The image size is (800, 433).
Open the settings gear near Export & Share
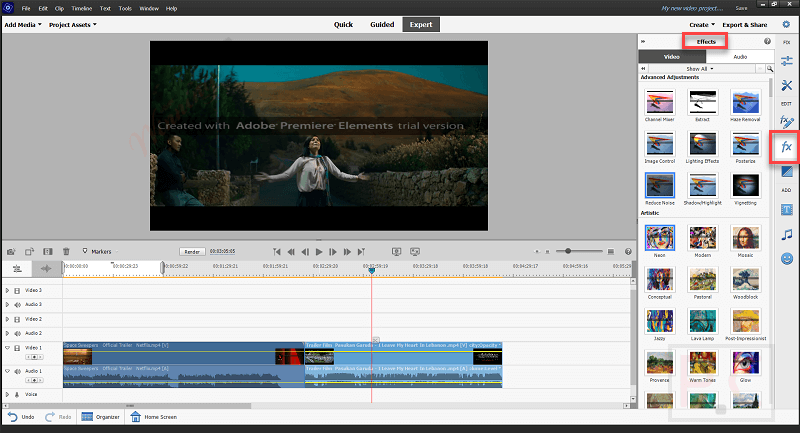click(x=786, y=24)
